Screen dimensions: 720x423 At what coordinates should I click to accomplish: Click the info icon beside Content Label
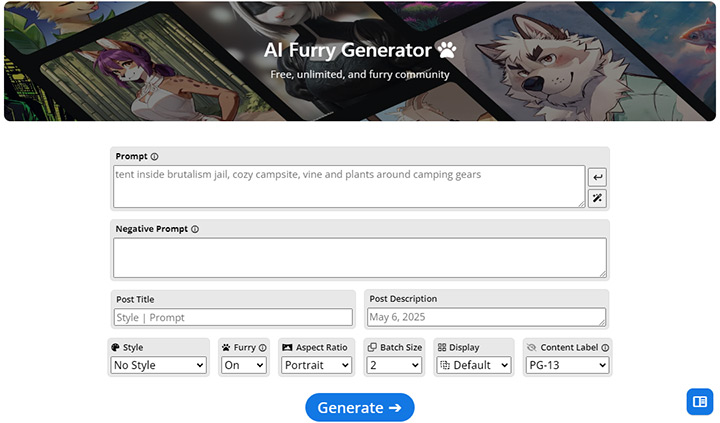click(x=605, y=348)
